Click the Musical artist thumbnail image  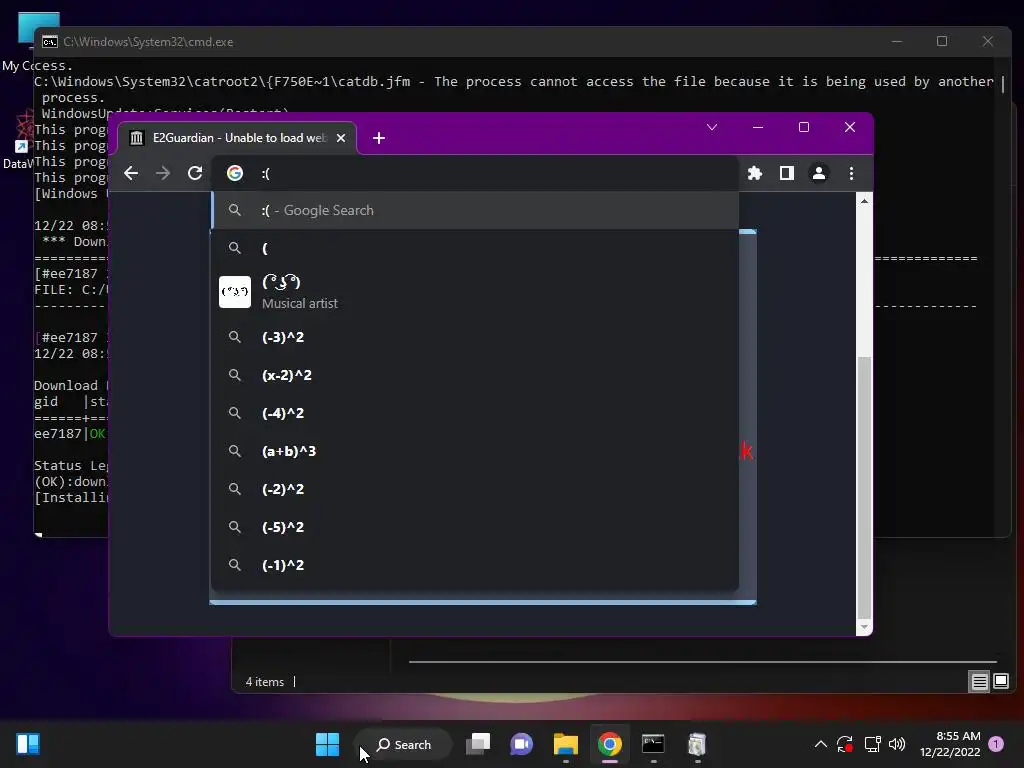click(235, 292)
